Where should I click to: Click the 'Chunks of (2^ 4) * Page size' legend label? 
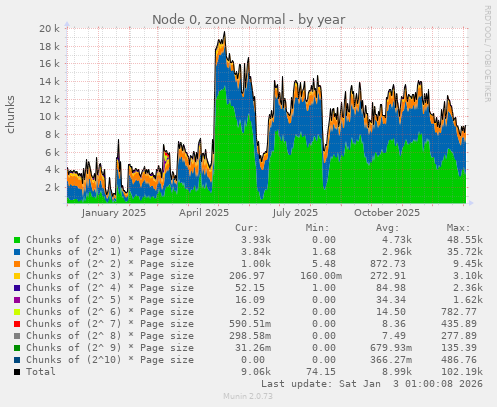110,288
